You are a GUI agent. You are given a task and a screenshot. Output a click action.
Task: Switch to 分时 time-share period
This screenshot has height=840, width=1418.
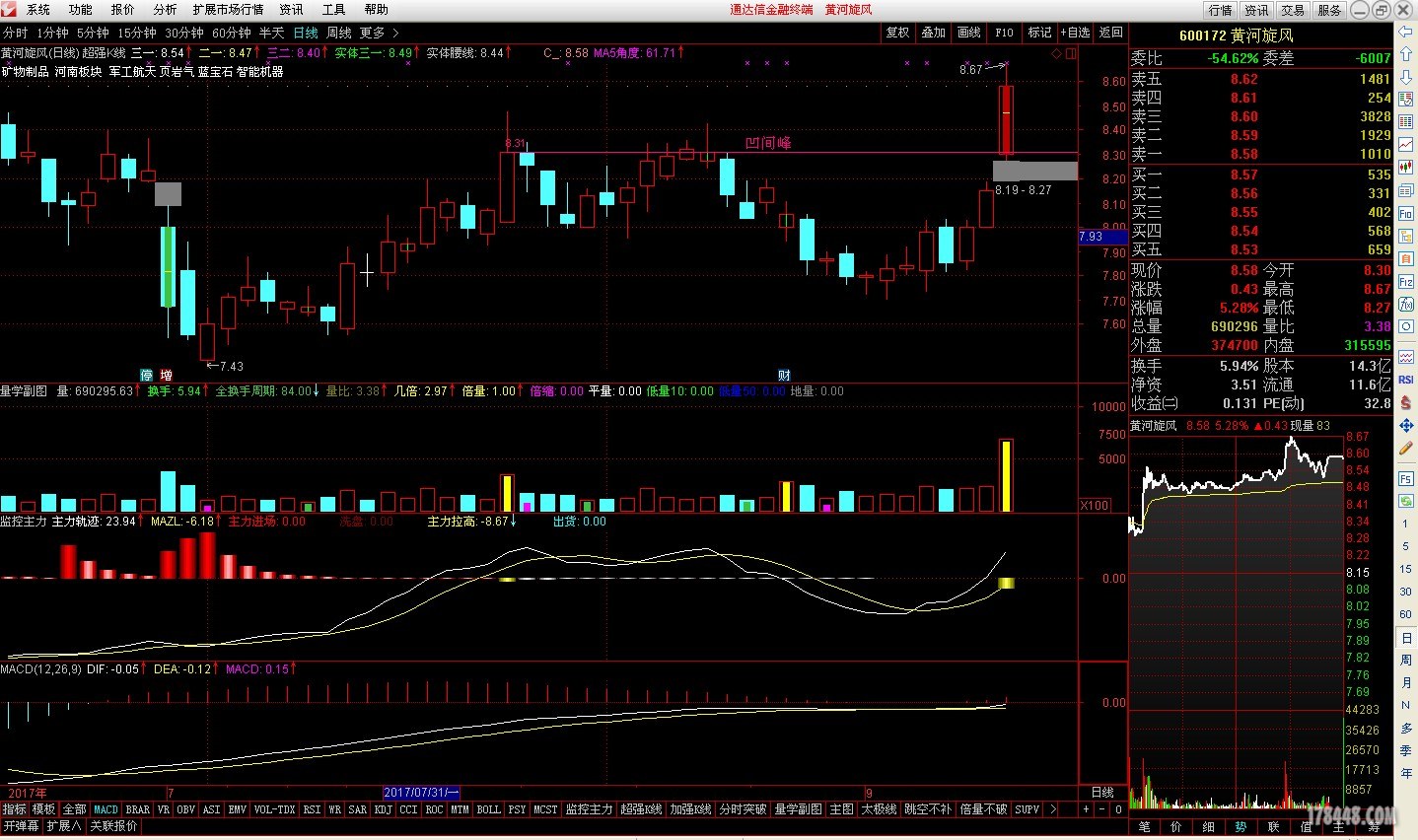(x=16, y=33)
